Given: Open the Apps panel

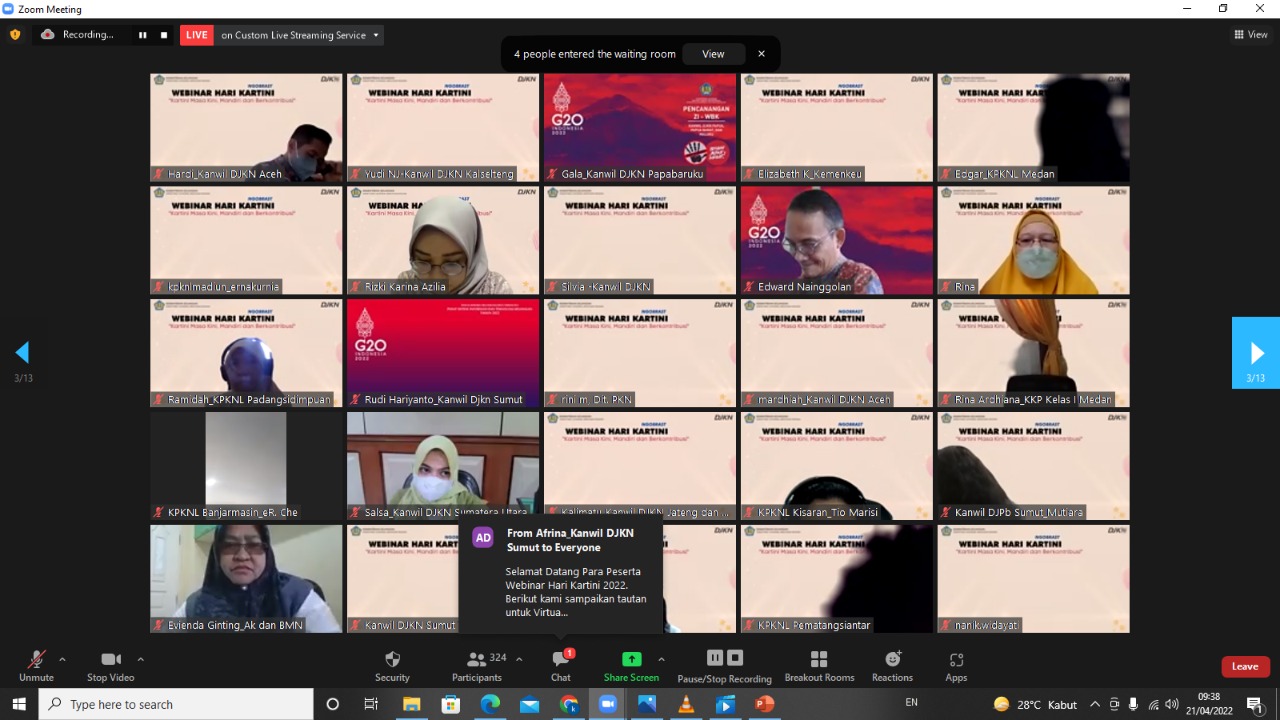Looking at the screenshot, I should point(956,660).
